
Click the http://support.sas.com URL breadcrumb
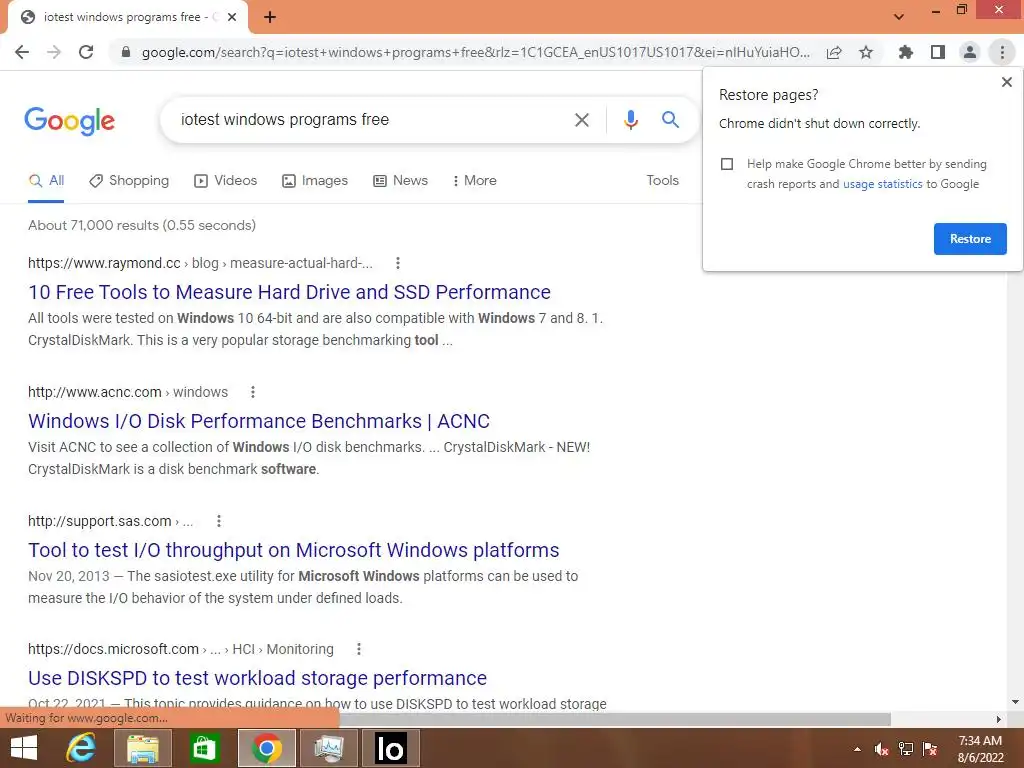point(110,520)
